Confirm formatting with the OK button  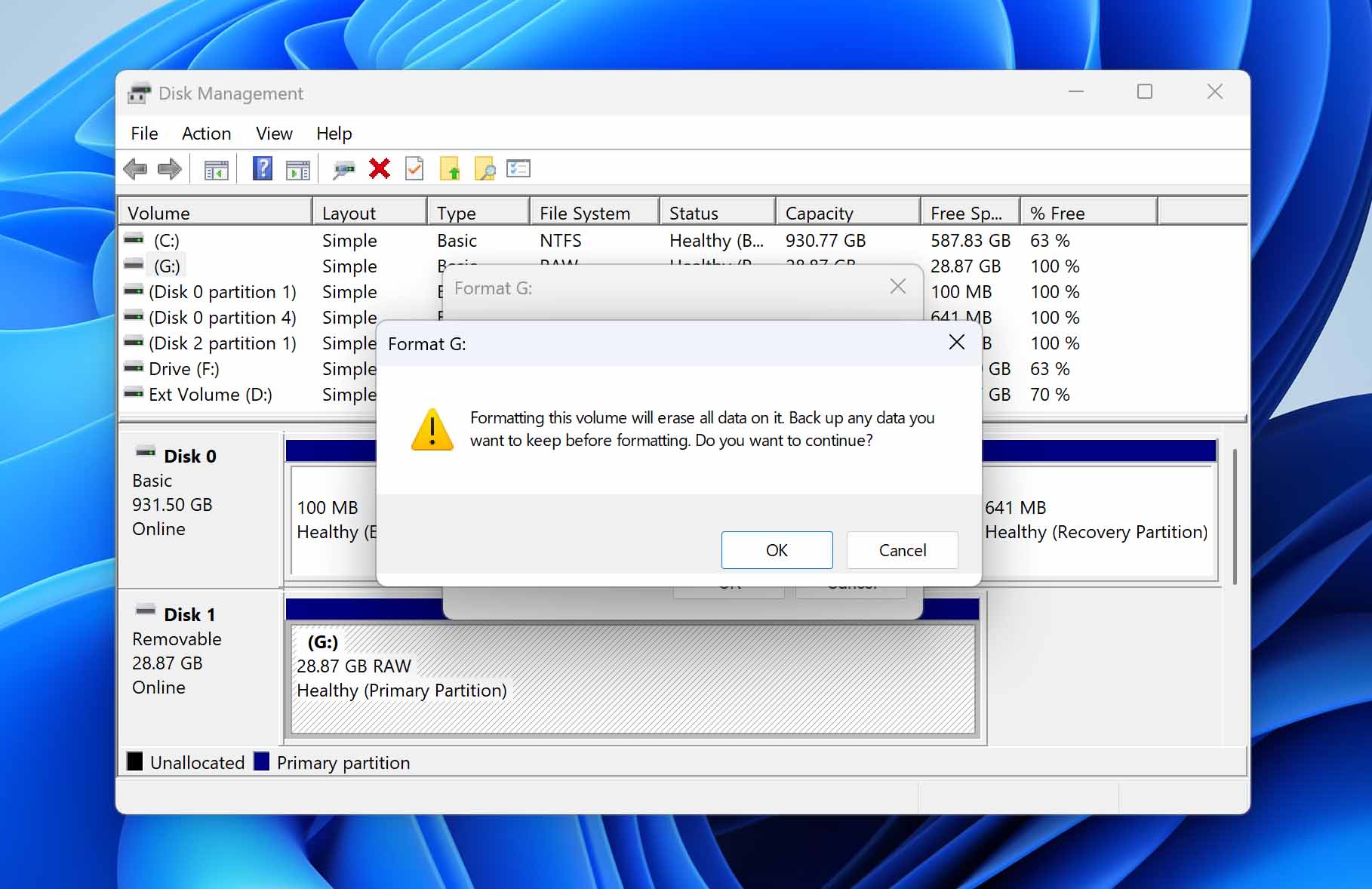(777, 550)
